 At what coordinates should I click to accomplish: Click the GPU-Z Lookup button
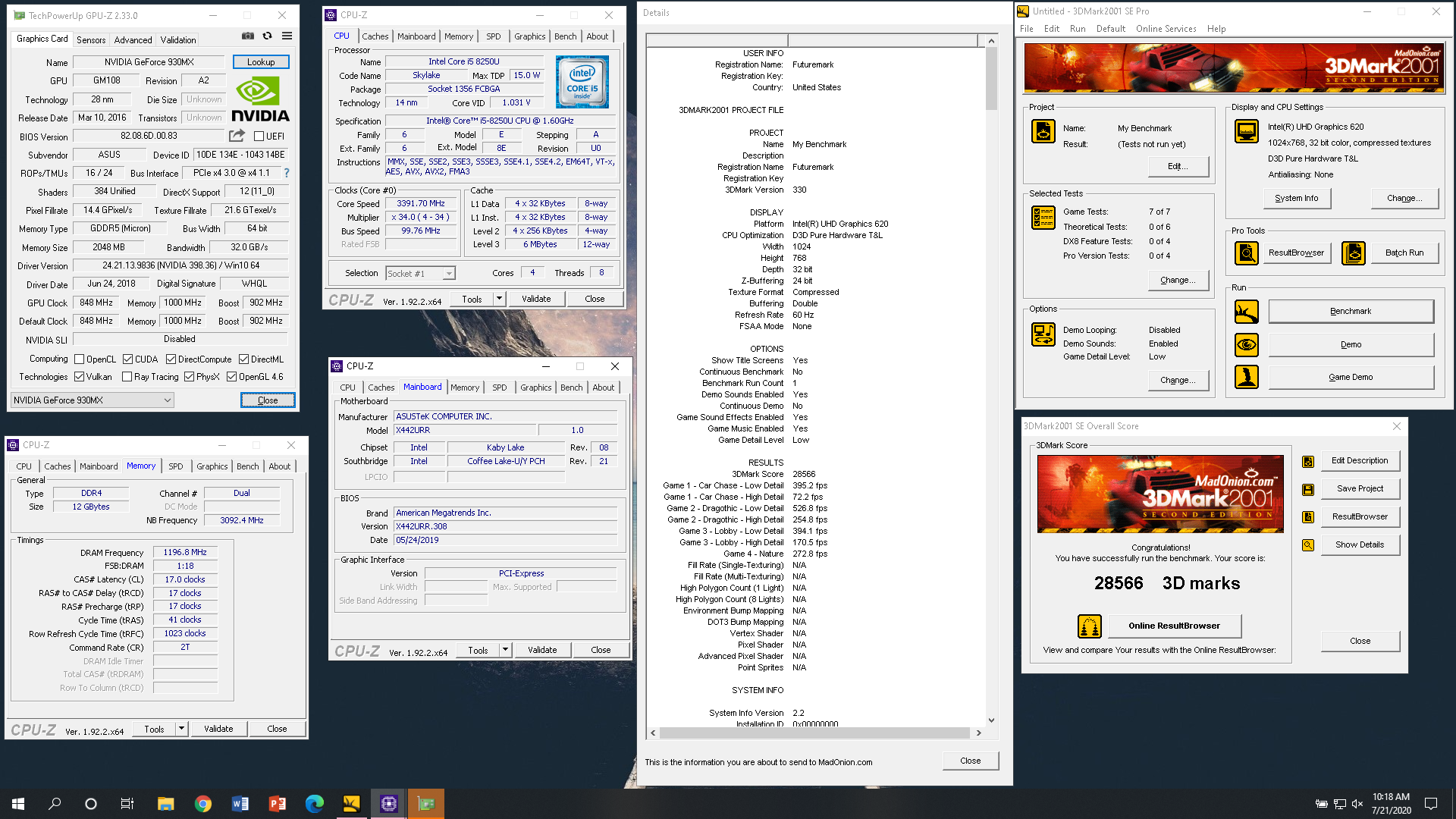coord(261,62)
